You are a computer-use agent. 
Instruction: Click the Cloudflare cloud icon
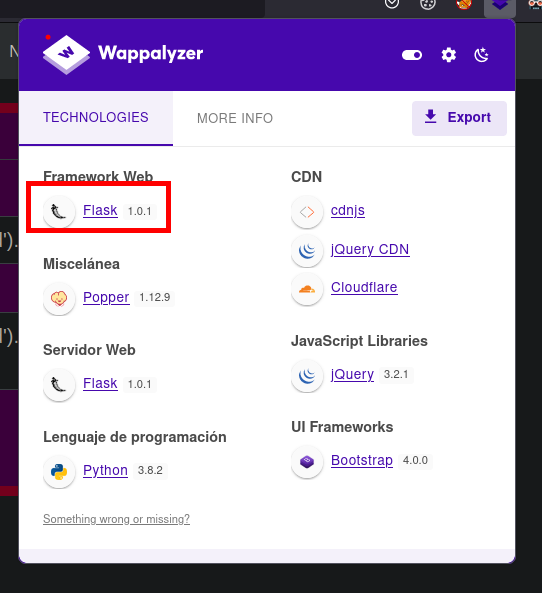pos(307,289)
